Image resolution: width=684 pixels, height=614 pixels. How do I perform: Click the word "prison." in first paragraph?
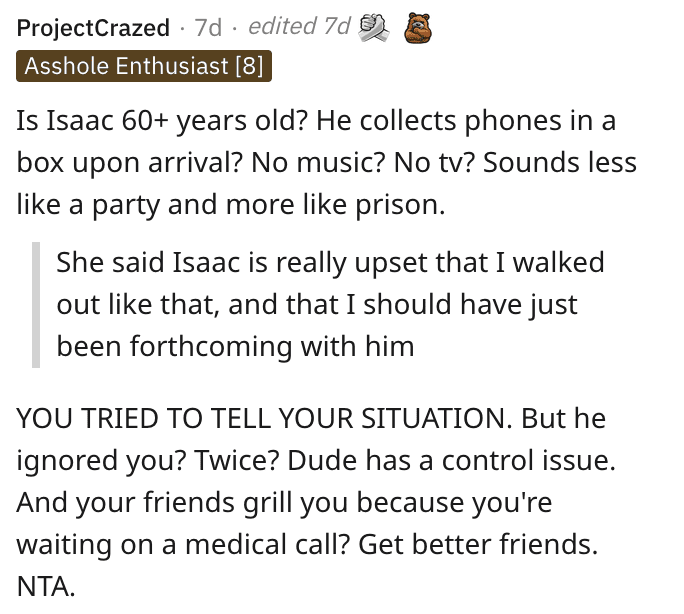(x=400, y=205)
